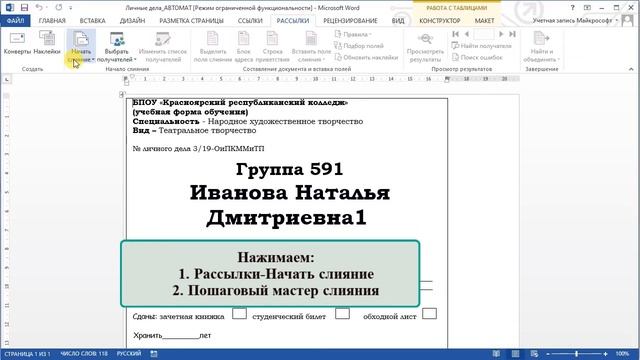The width and height of the screenshot is (640, 360).
Task: Click the Word Help question mark
Action: click(573, 7)
